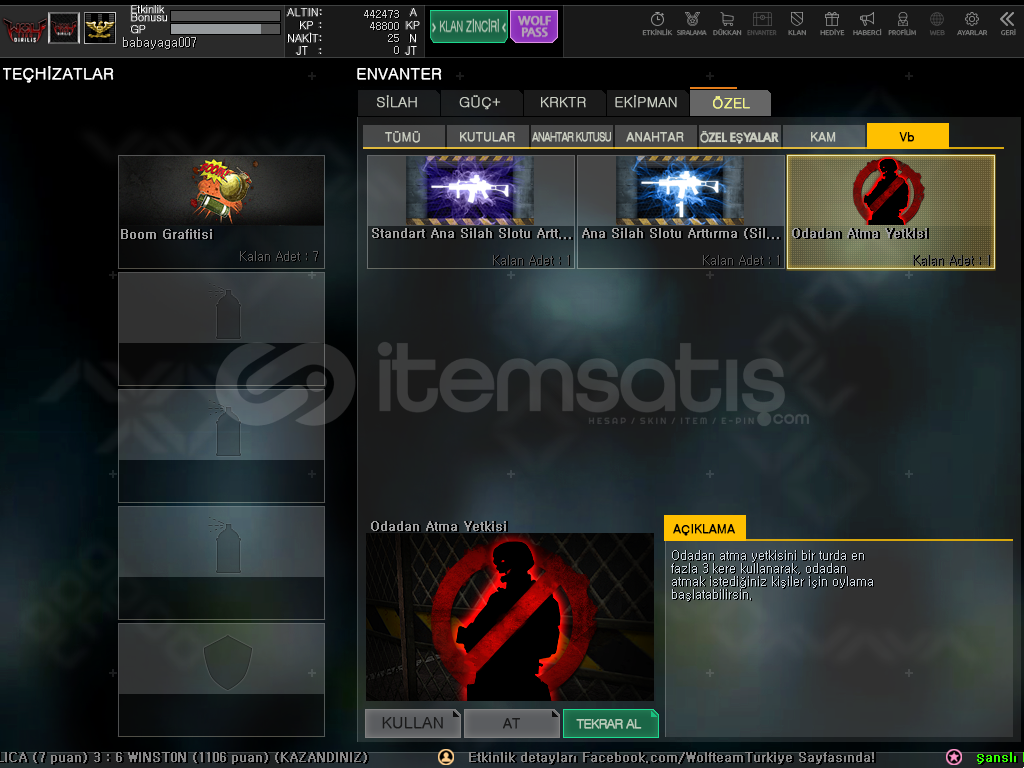Click the Wolfteam logo at top-left
1024x768 pixels.
[x=24, y=28]
